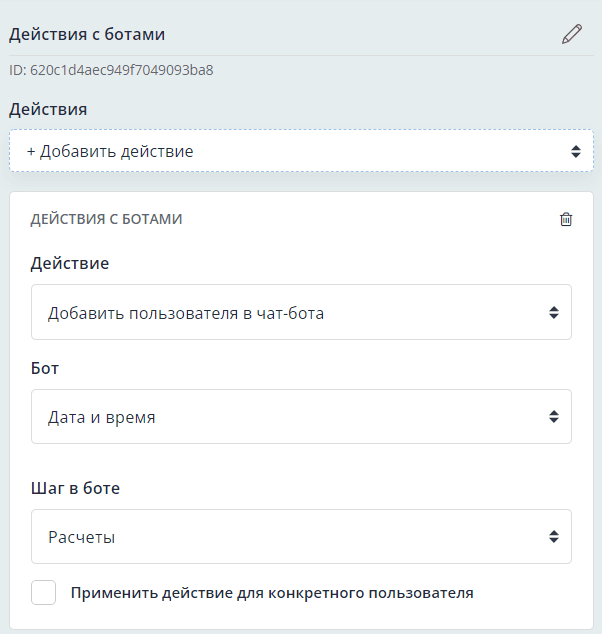Screen dimensions: 602x634
Task: Click the block ID text 620c1d4aec949f7049093ba8
Action: point(111,71)
